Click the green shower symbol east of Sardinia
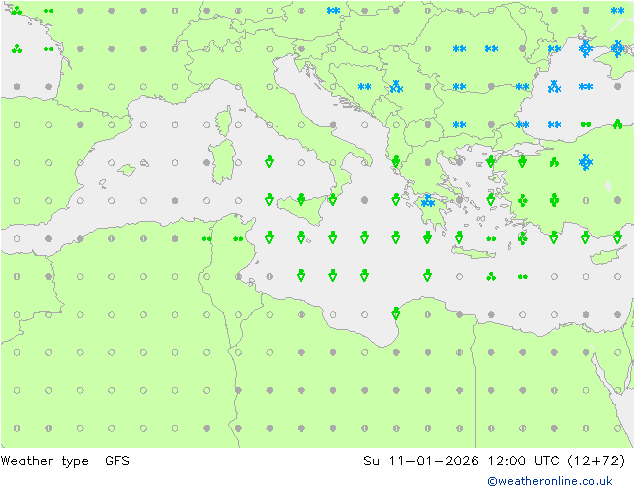 269,161
